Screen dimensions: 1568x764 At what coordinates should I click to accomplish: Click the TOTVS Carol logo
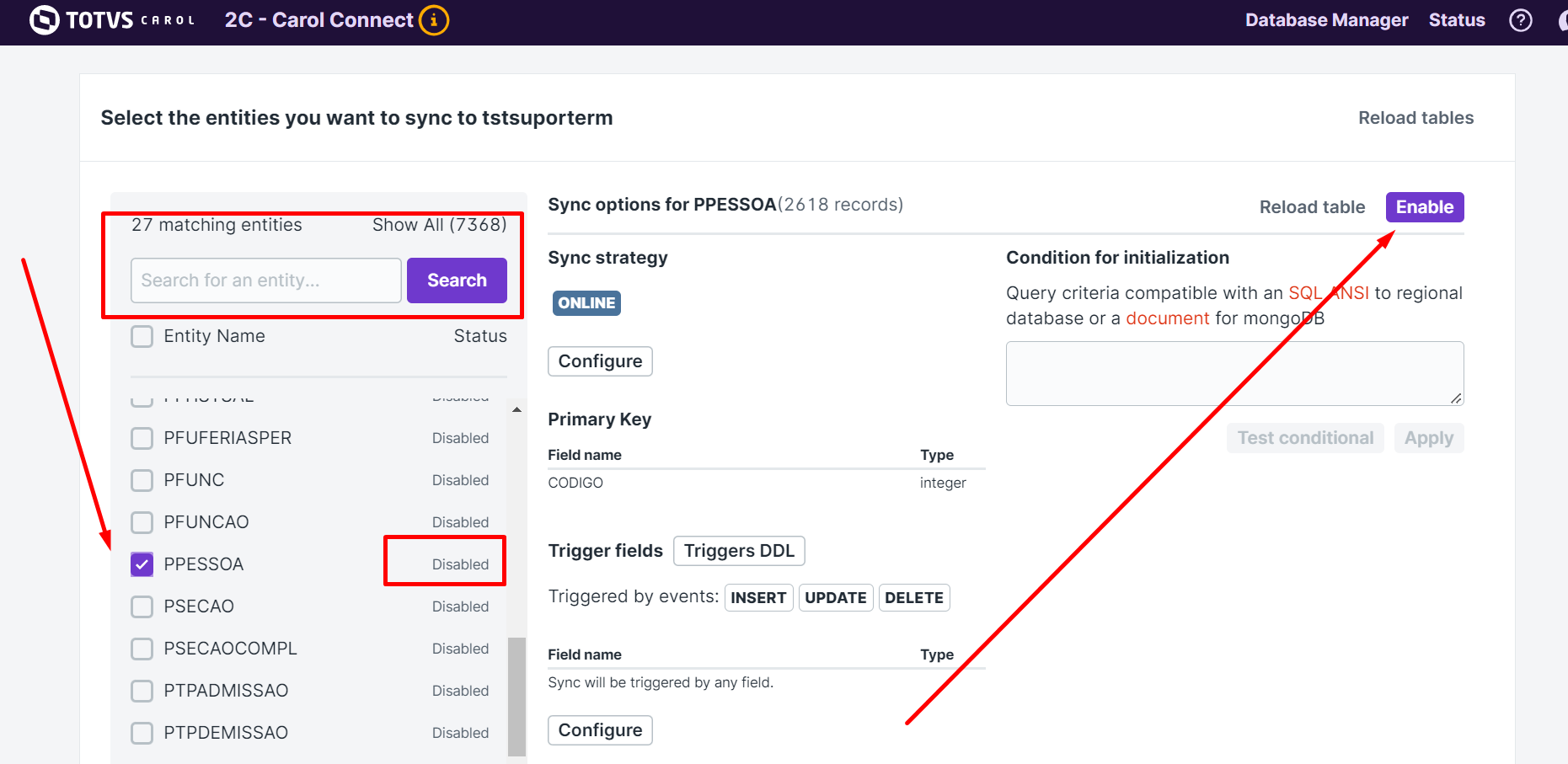[110, 19]
